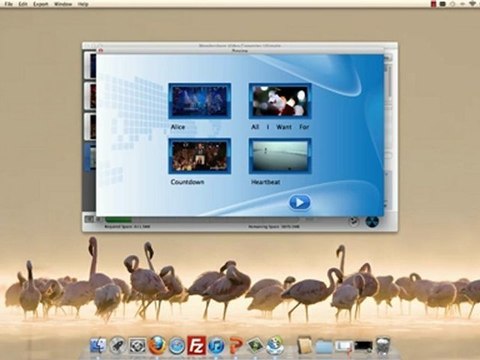This screenshot has width=480, height=360.
Task: Choose the Countdown video thumbnail
Action: click(x=200, y=156)
